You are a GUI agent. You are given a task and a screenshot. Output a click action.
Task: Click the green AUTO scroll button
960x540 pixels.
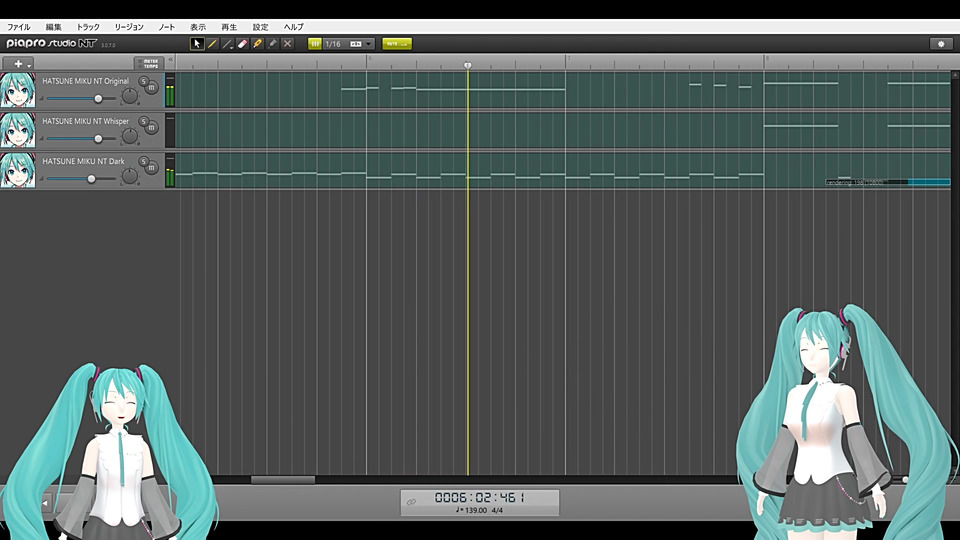coord(397,44)
